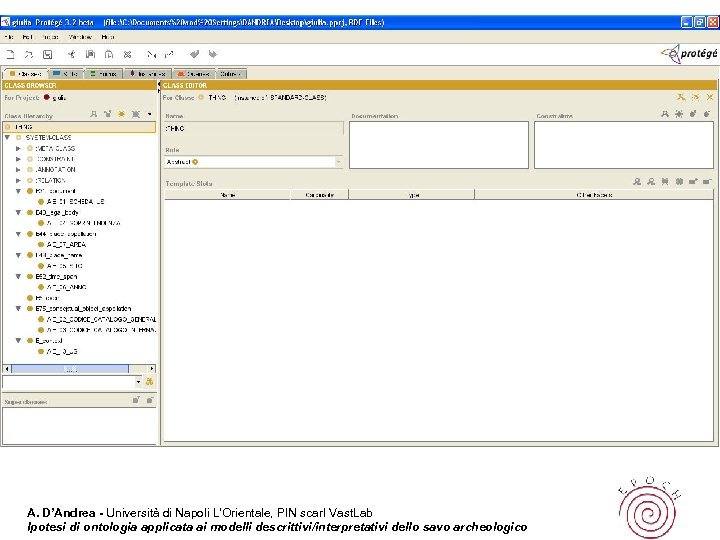Create a class with the star icon
The height and width of the screenshot is (540, 720).
click(x=122, y=114)
